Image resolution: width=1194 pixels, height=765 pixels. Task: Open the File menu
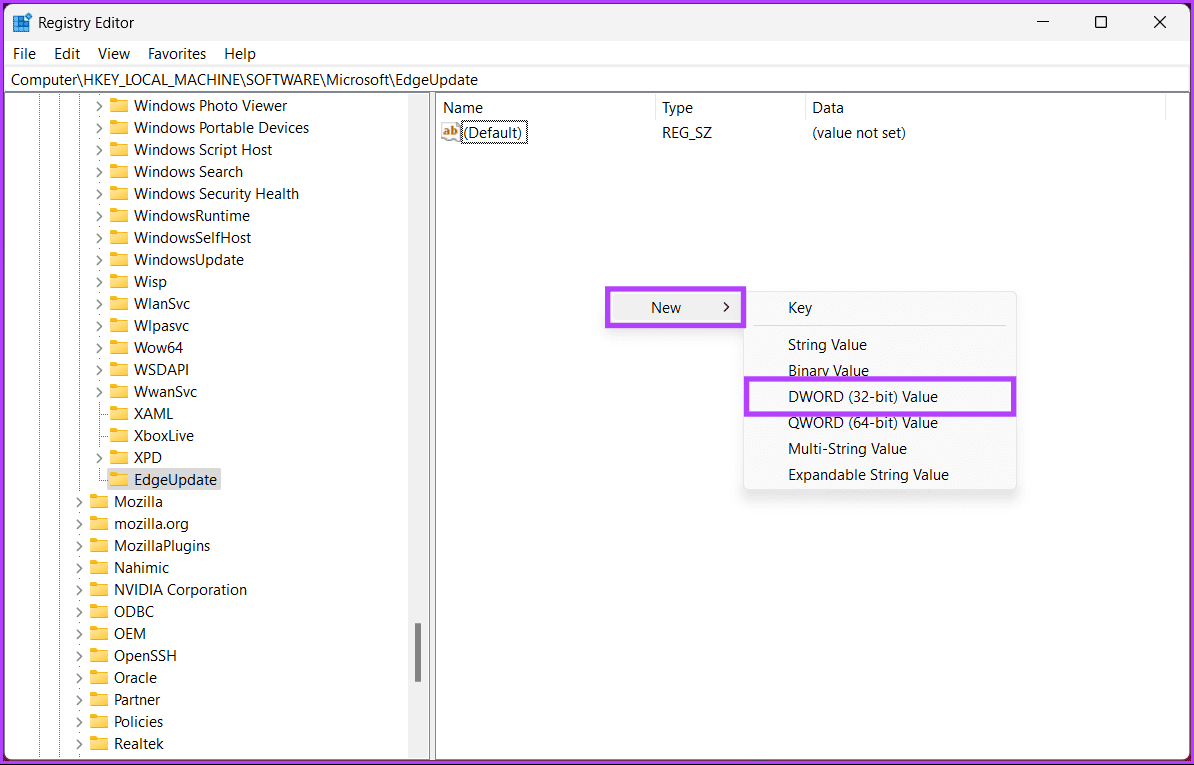pyautogui.click(x=24, y=54)
